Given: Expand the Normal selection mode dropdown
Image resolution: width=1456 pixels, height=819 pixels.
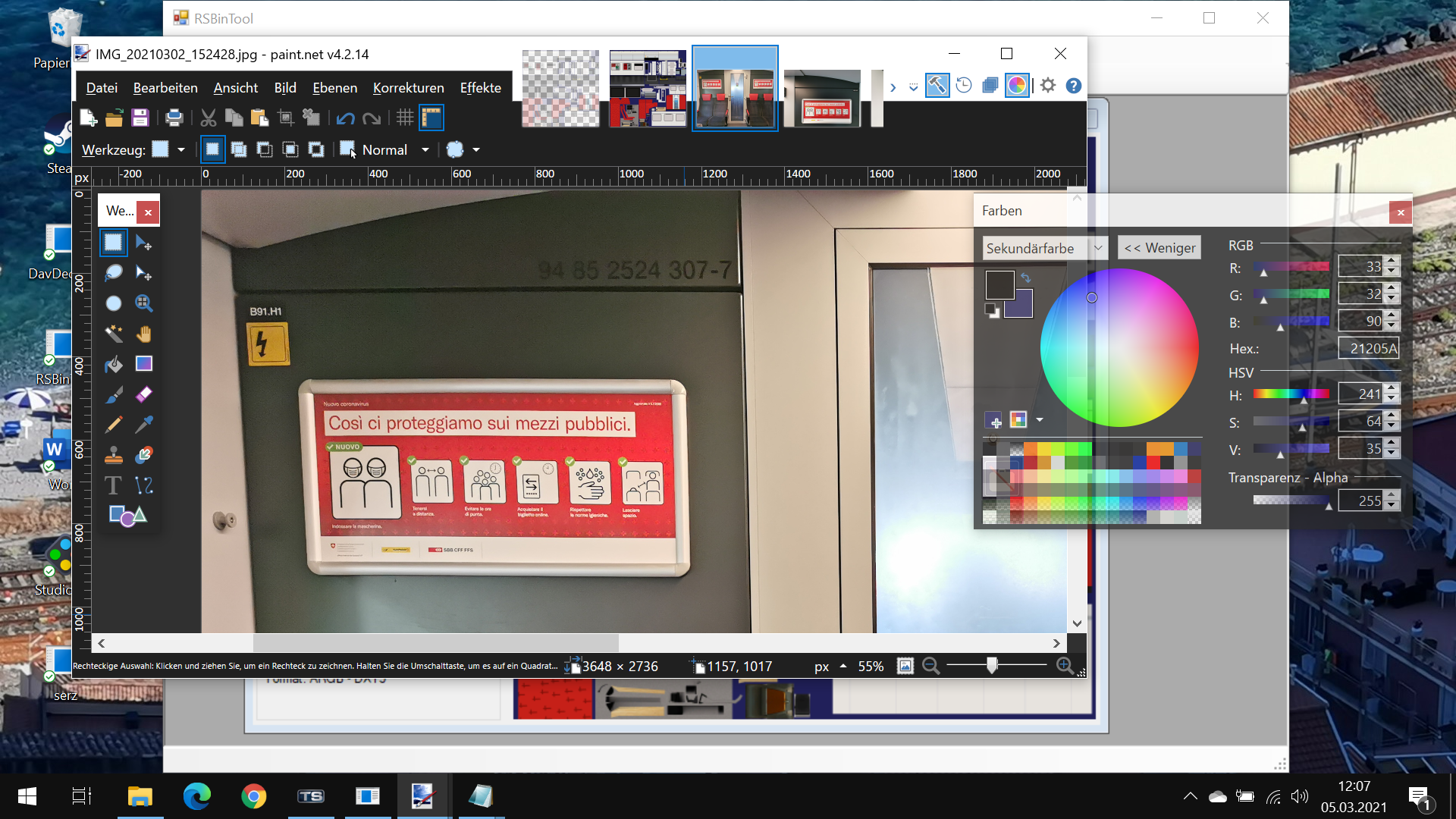Looking at the screenshot, I should [x=425, y=150].
